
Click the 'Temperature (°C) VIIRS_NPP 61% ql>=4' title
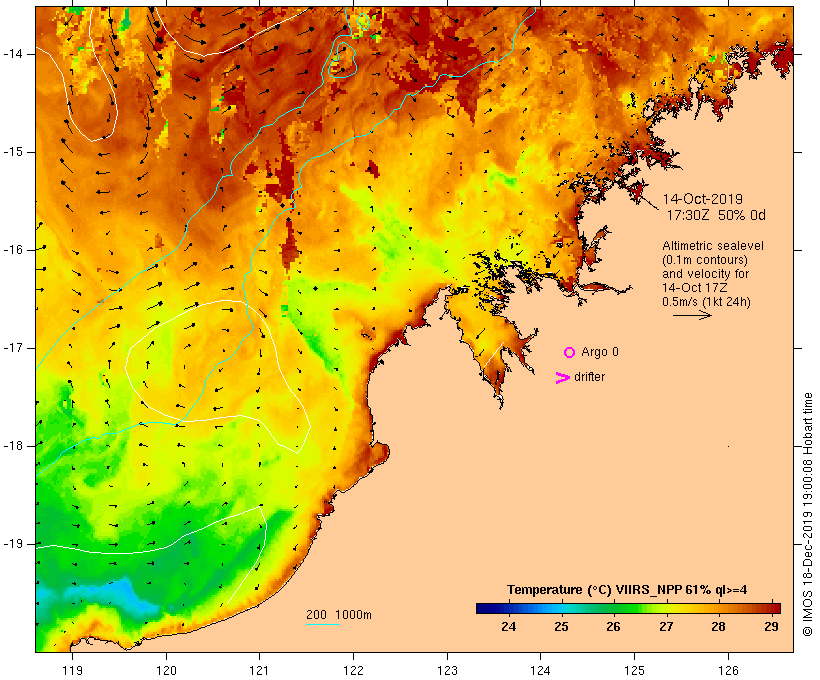tap(627, 590)
